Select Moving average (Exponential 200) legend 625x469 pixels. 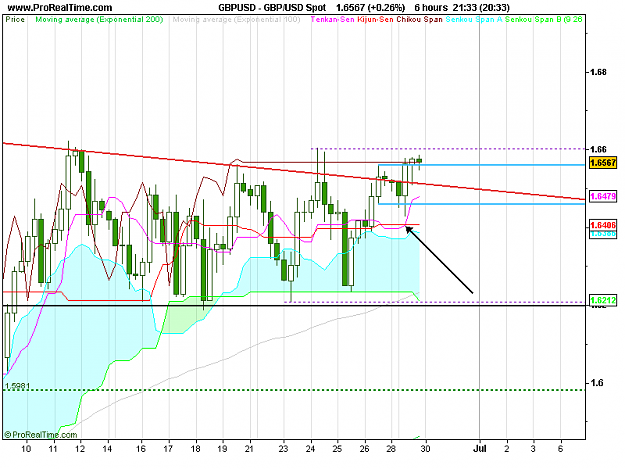pyautogui.click(x=99, y=19)
